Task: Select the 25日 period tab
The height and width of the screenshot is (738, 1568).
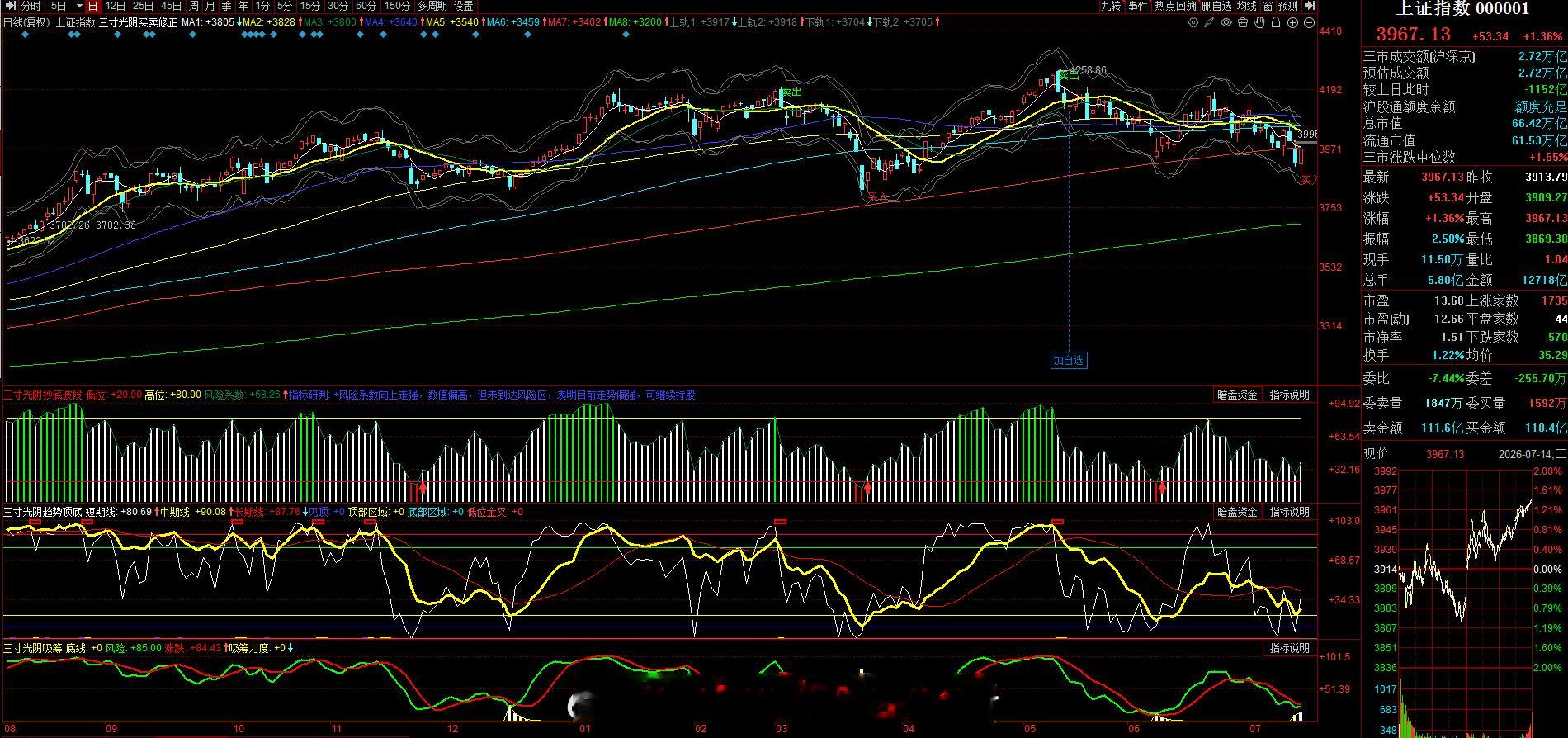Action: [x=144, y=6]
